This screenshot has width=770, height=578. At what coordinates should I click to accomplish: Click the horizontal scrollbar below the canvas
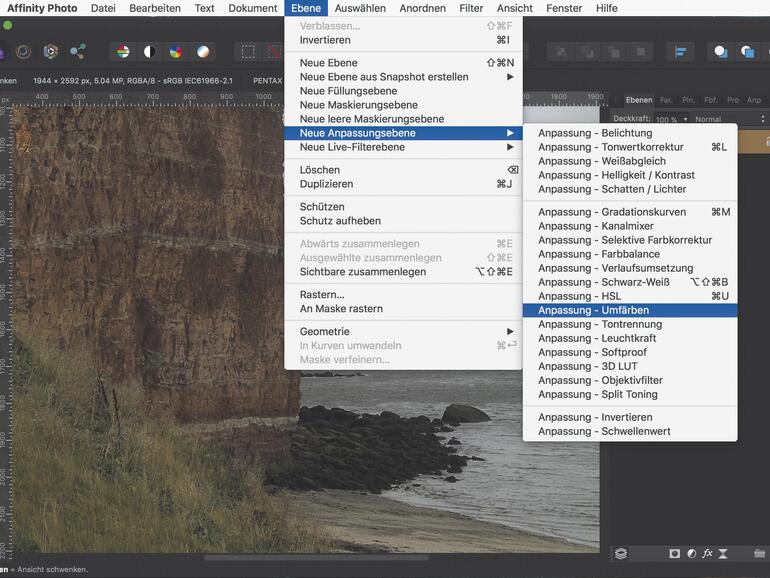315,558
